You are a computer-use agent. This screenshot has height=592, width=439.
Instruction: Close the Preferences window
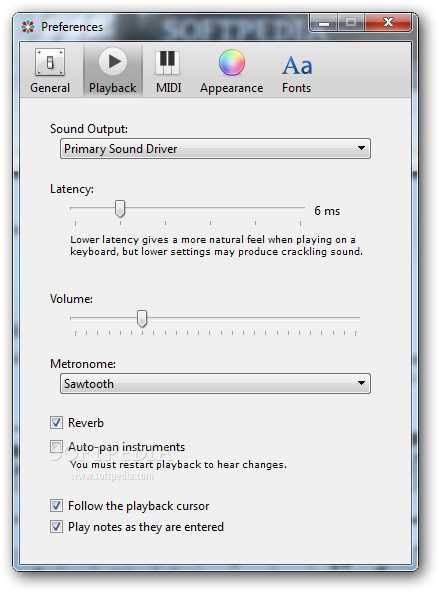(388, 23)
